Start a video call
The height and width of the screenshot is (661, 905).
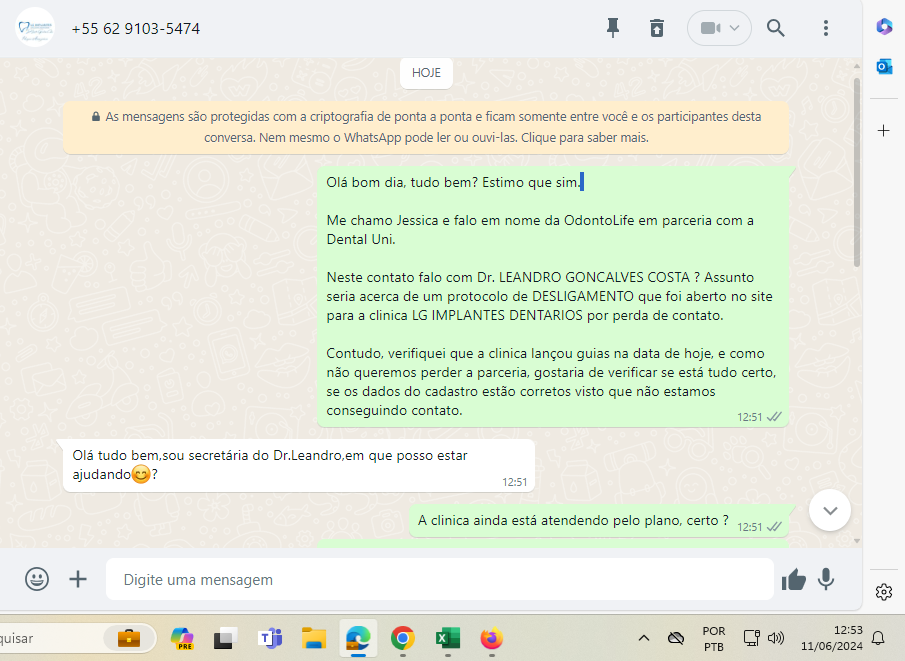click(710, 28)
